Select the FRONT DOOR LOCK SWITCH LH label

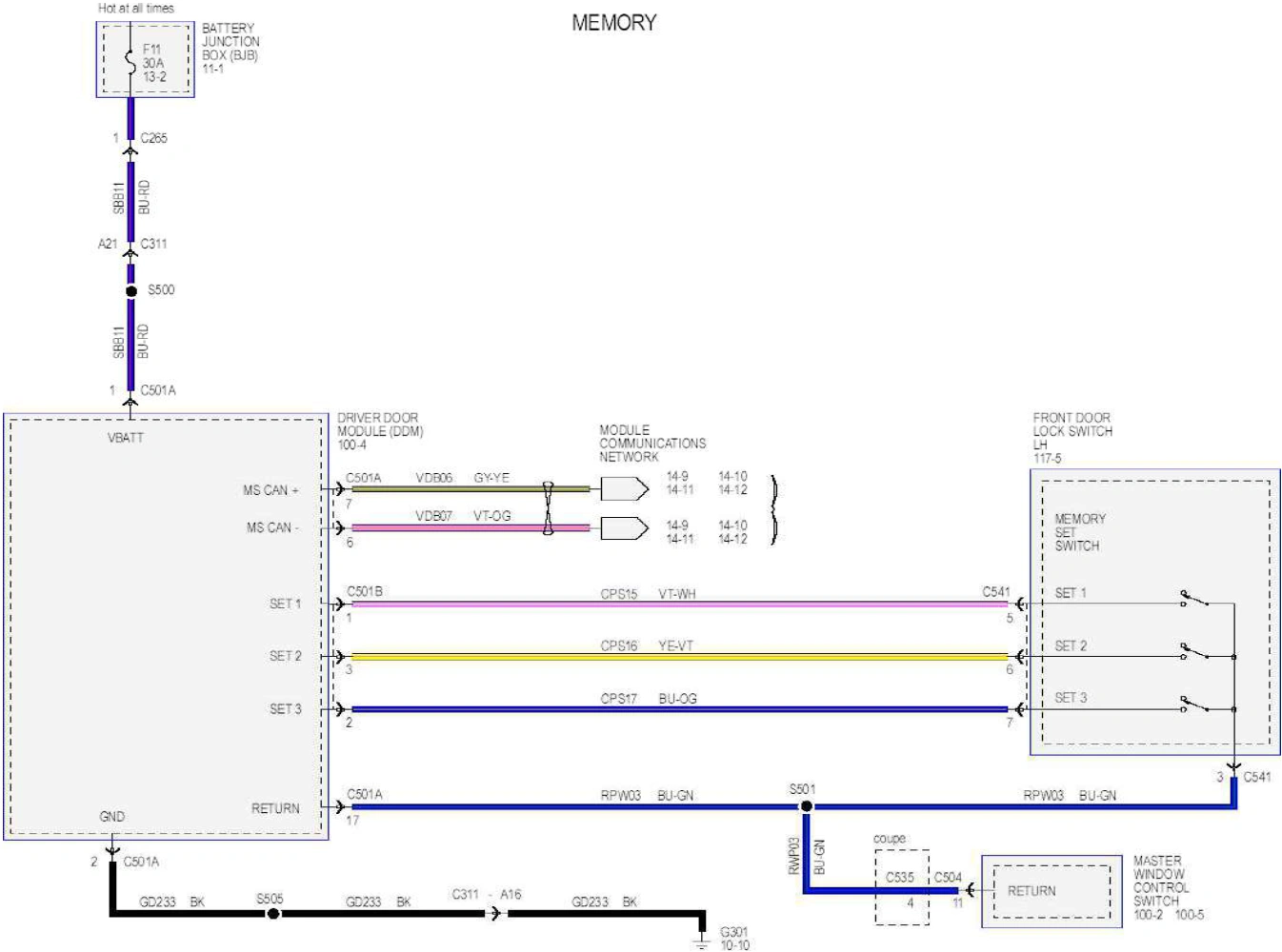point(1072,431)
